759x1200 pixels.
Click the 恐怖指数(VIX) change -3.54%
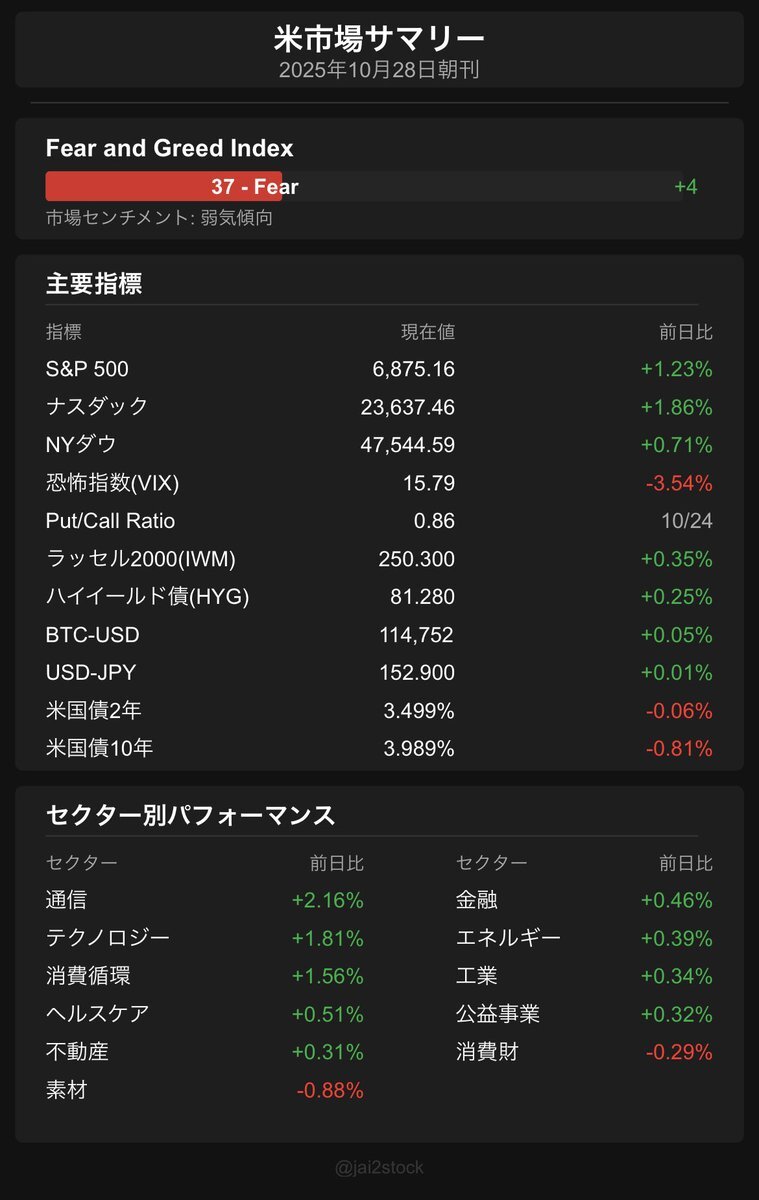[678, 483]
